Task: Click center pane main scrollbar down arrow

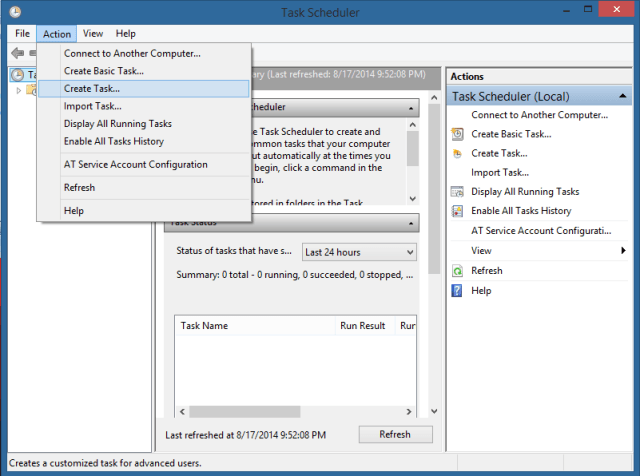Action: 434,411
